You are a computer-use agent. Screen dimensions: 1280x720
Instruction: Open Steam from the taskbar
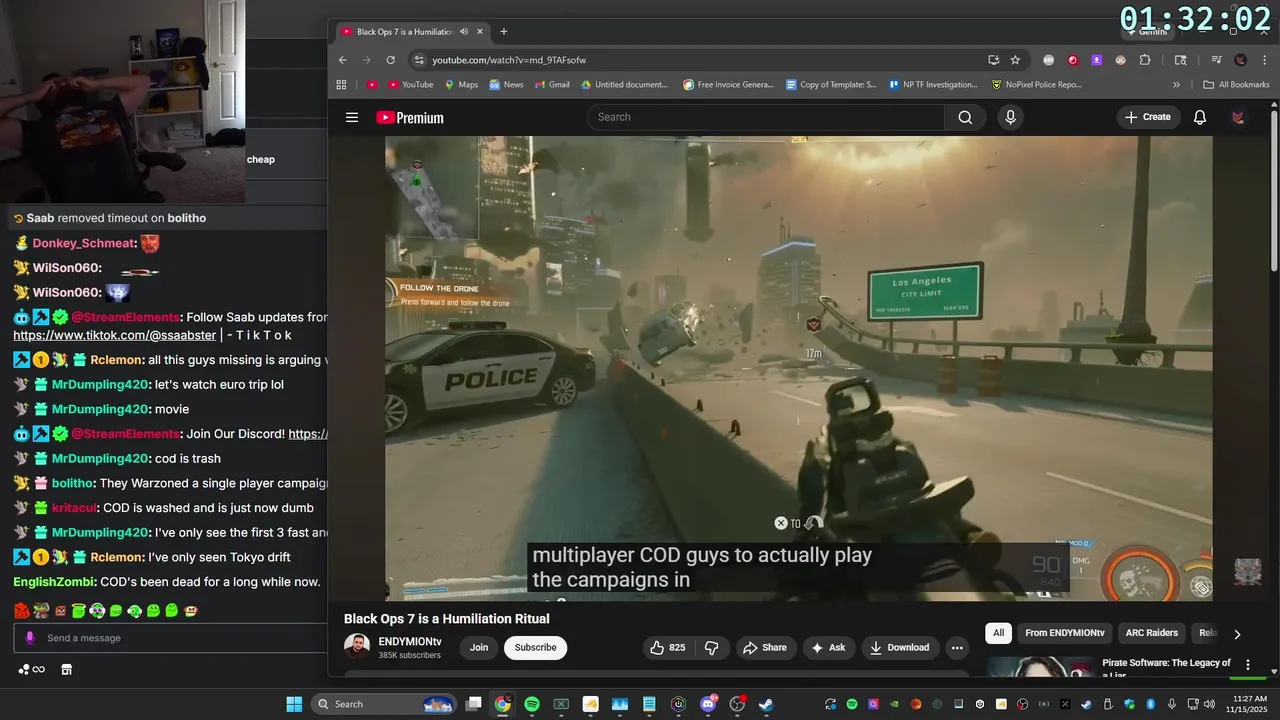767,704
